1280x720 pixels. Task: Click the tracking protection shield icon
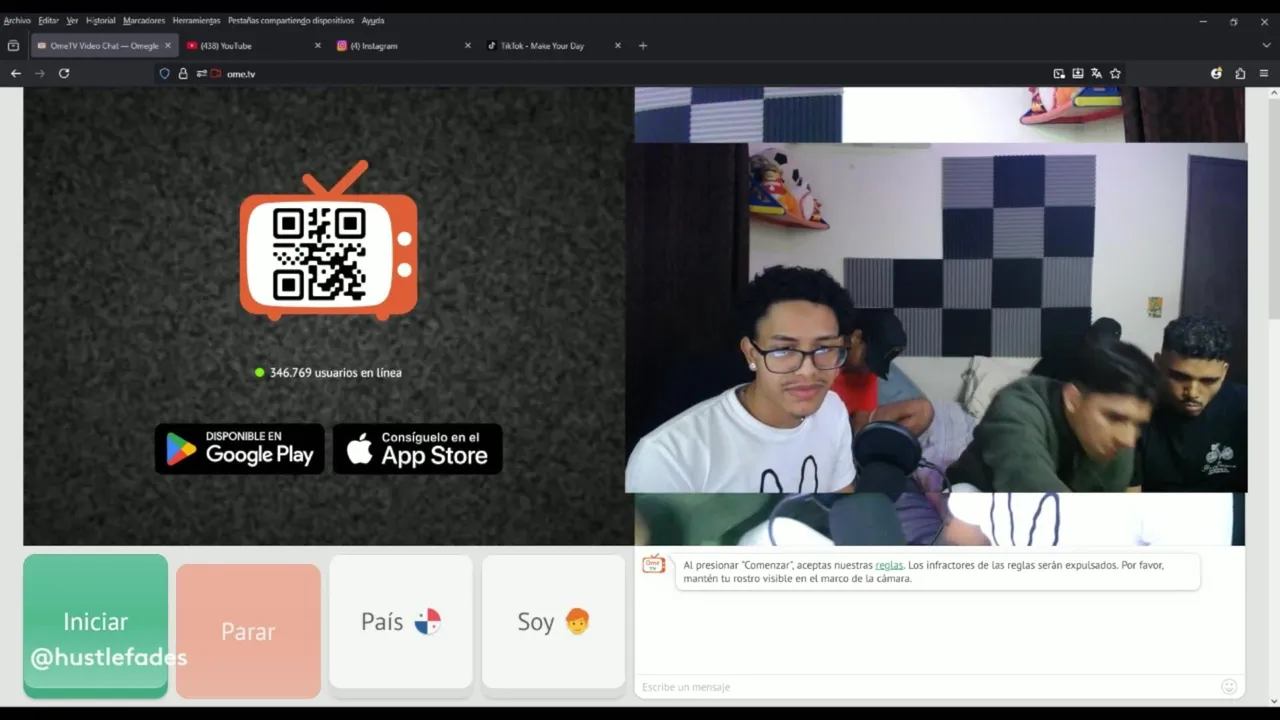pyautogui.click(x=165, y=73)
